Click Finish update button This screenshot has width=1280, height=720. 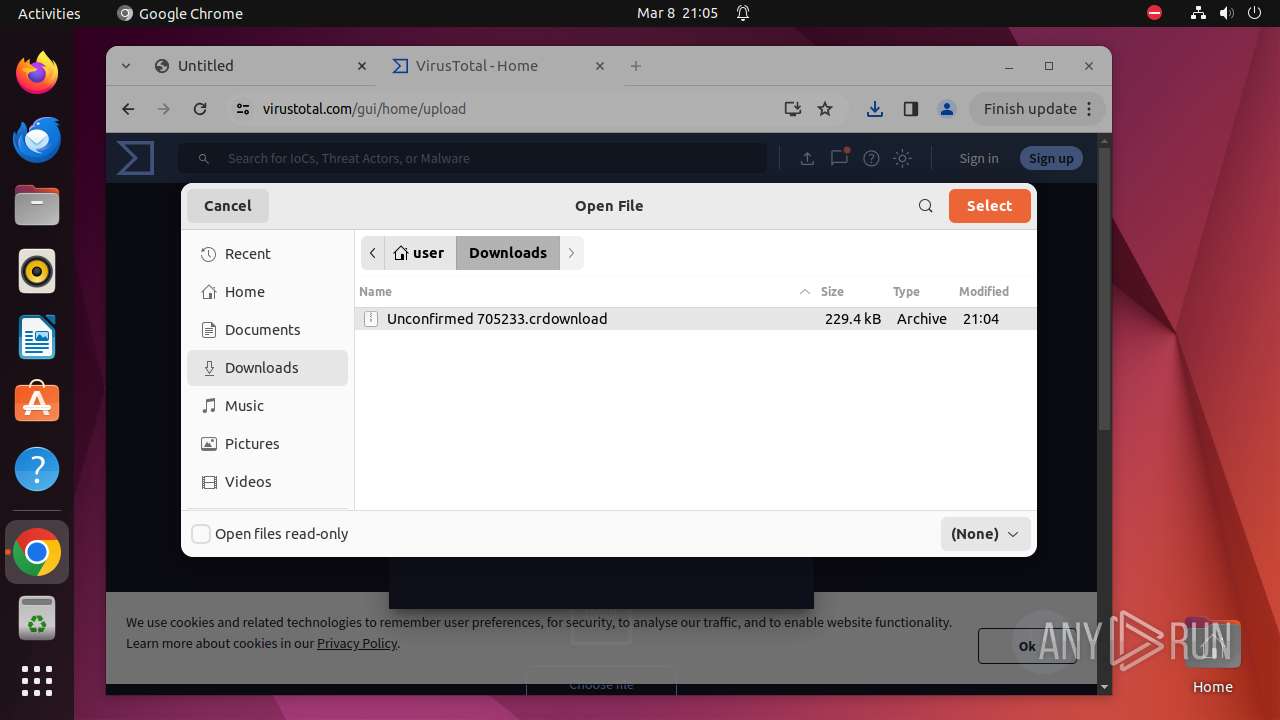tap(1038, 109)
